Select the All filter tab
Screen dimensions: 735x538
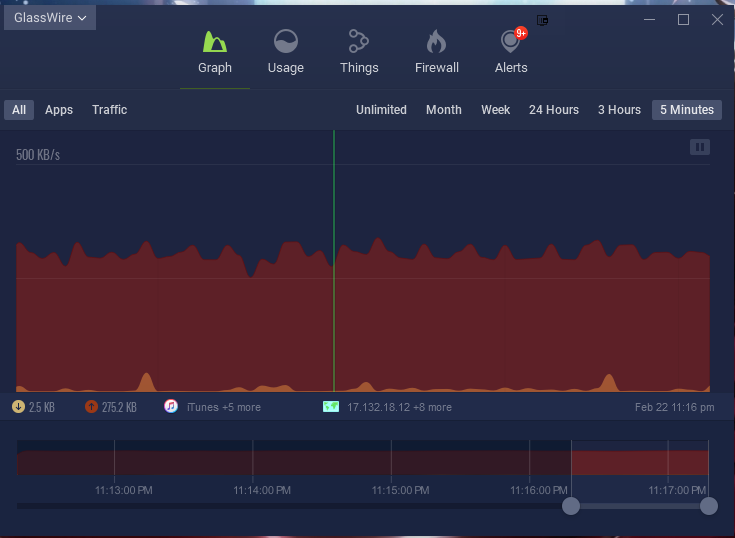pyautogui.click(x=19, y=110)
